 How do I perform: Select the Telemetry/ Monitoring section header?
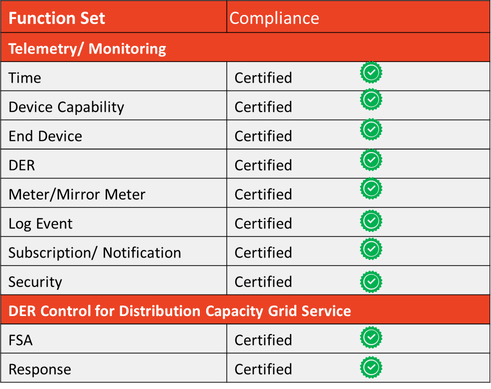pos(87,49)
